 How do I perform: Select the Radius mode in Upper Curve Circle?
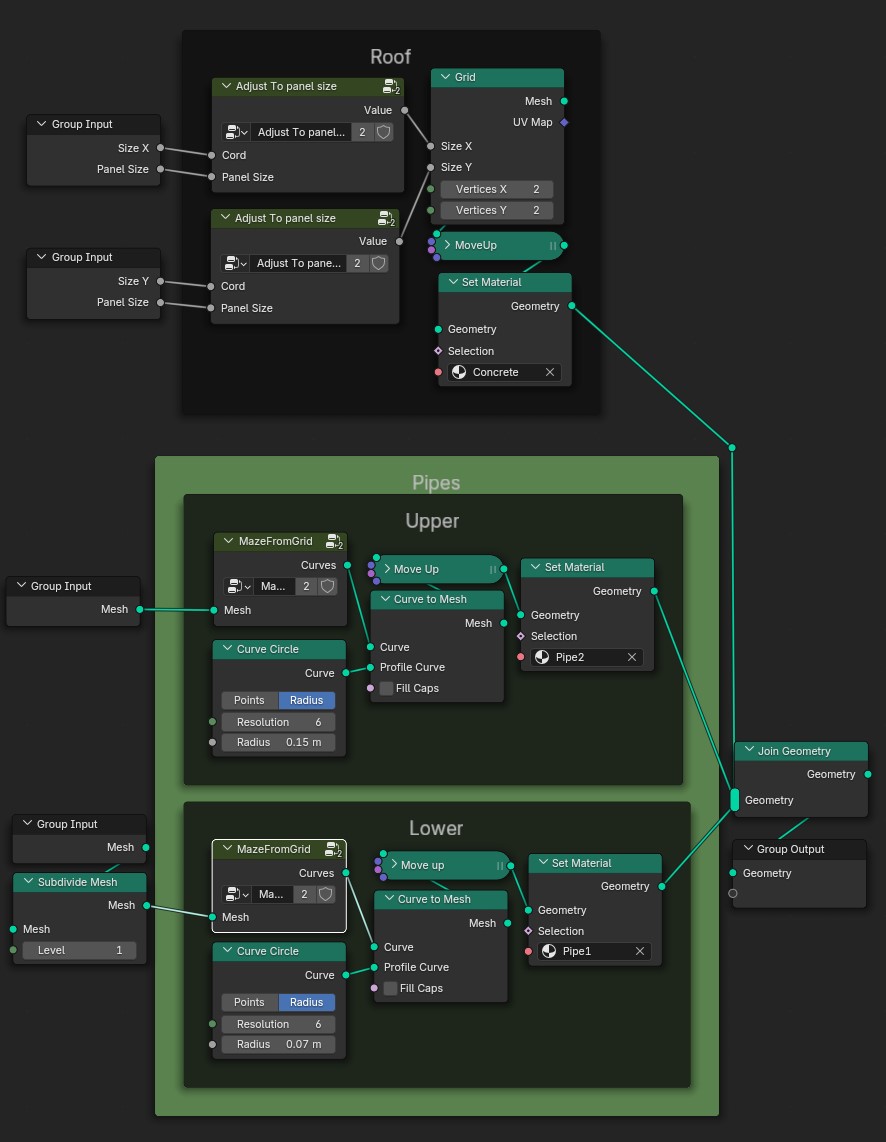(x=306, y=700)
